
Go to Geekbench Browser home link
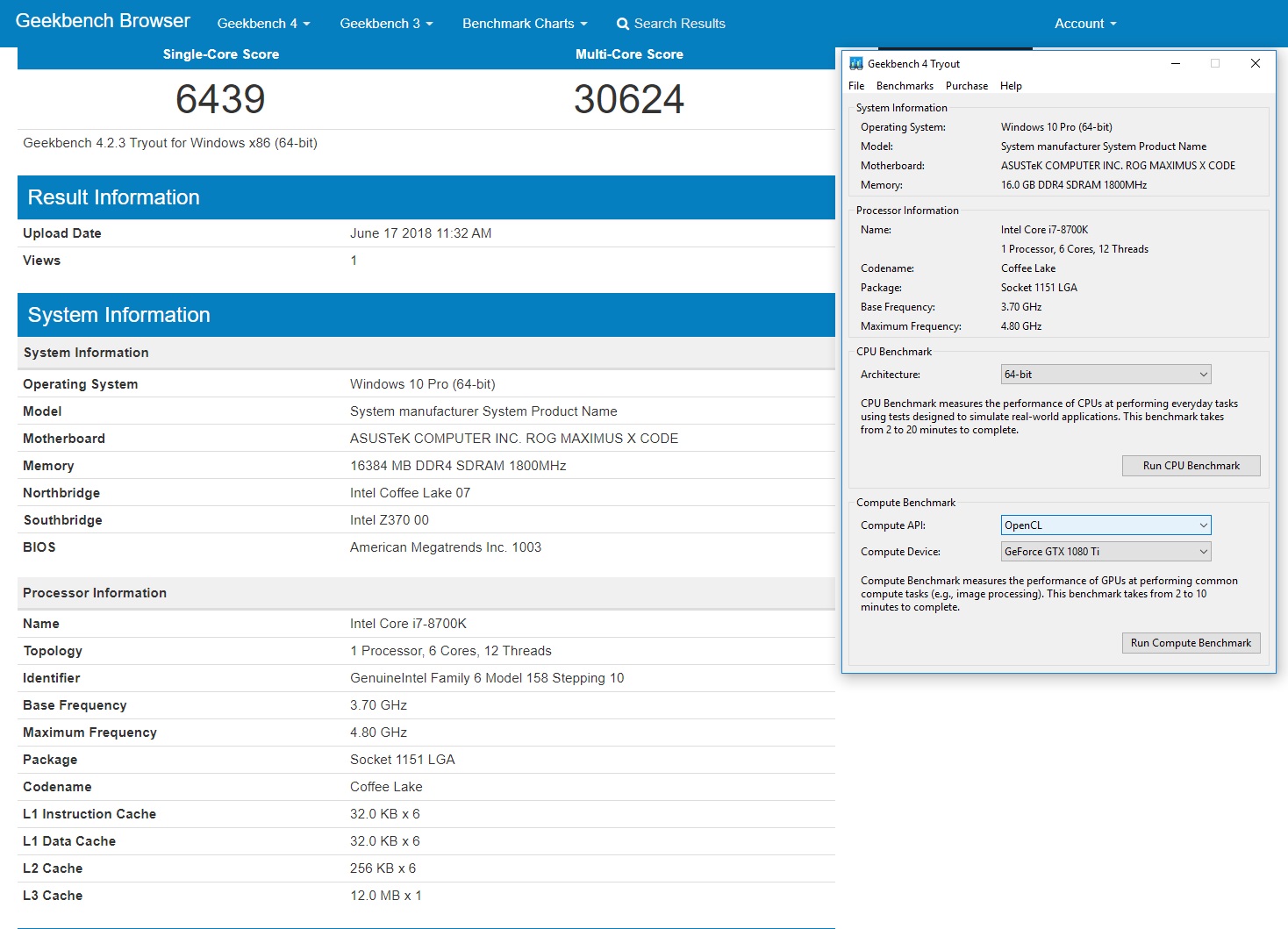pyautogui.click(x=103, y=21)
